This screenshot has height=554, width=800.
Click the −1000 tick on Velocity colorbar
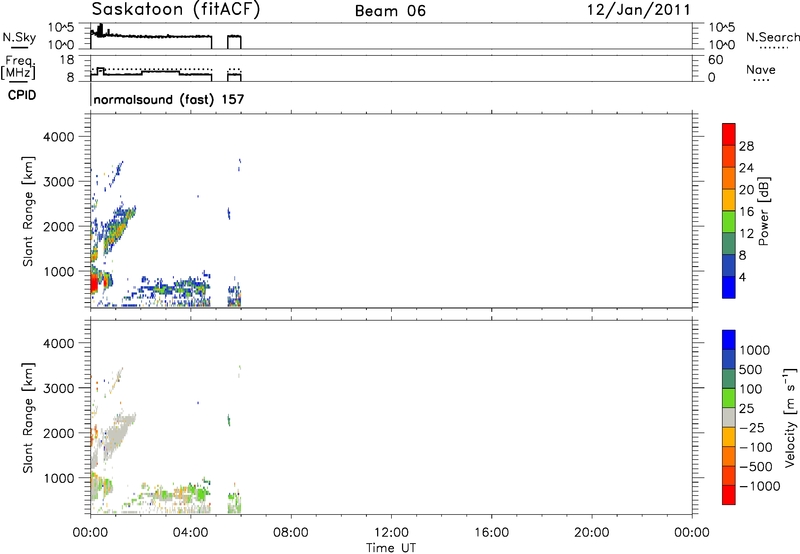[x=759, y=486]
